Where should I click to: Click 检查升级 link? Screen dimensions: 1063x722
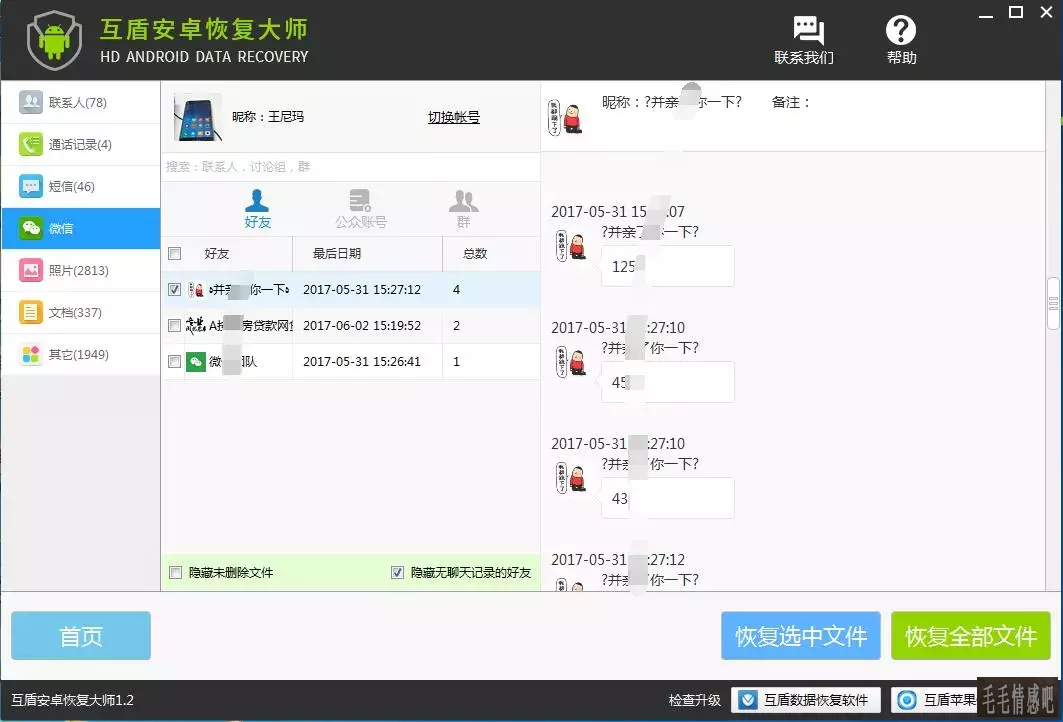[694, 700]
